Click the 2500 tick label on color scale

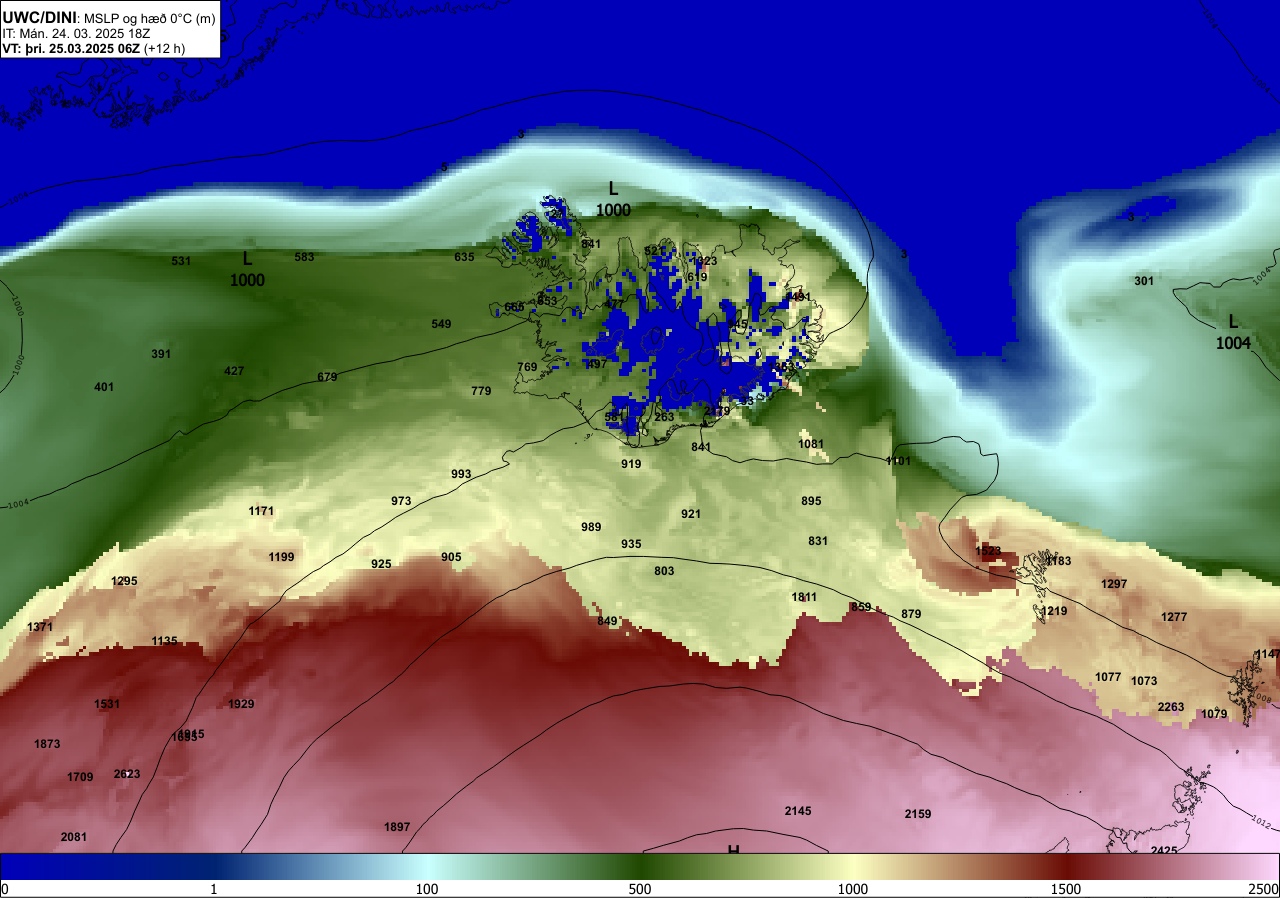(1264, 889)
